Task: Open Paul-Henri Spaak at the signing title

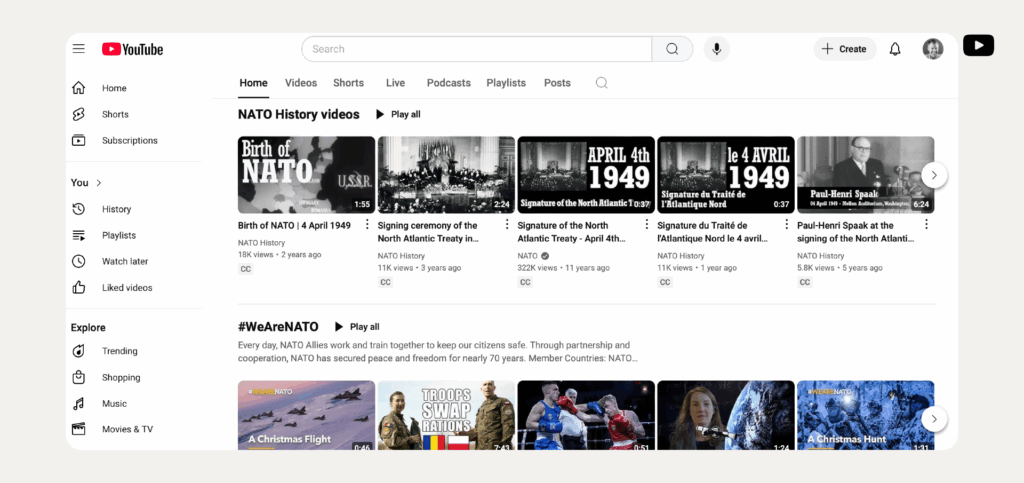Action: tap(854, 232)
